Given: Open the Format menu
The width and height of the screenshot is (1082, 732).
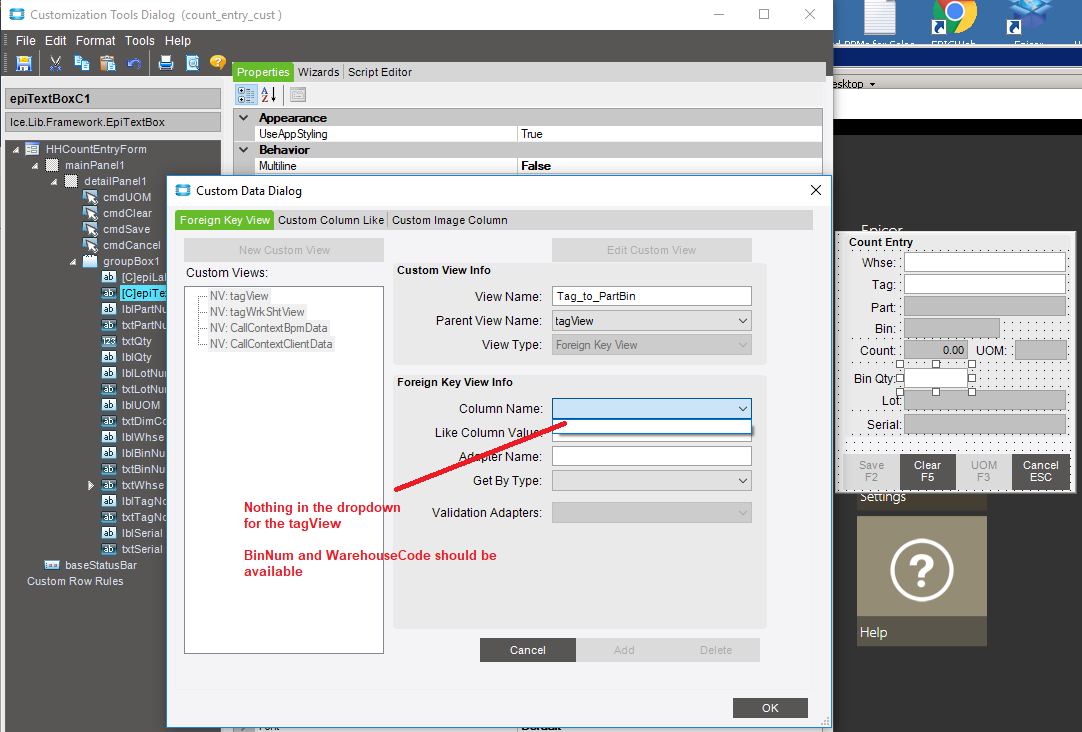Looking at the screenshot, I should (95, 40).
